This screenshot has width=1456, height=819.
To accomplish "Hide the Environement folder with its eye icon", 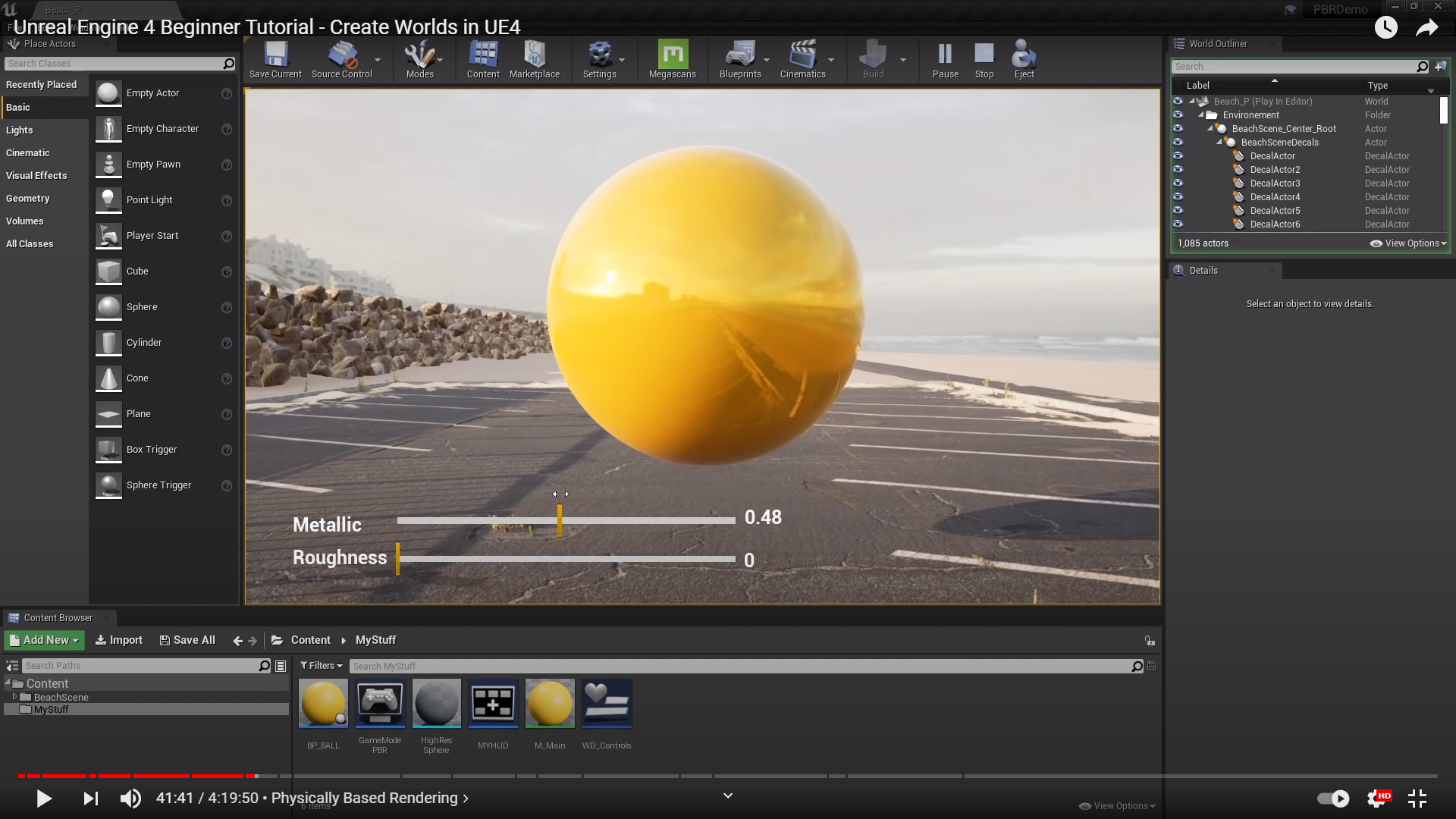I will coord(1178,115).
